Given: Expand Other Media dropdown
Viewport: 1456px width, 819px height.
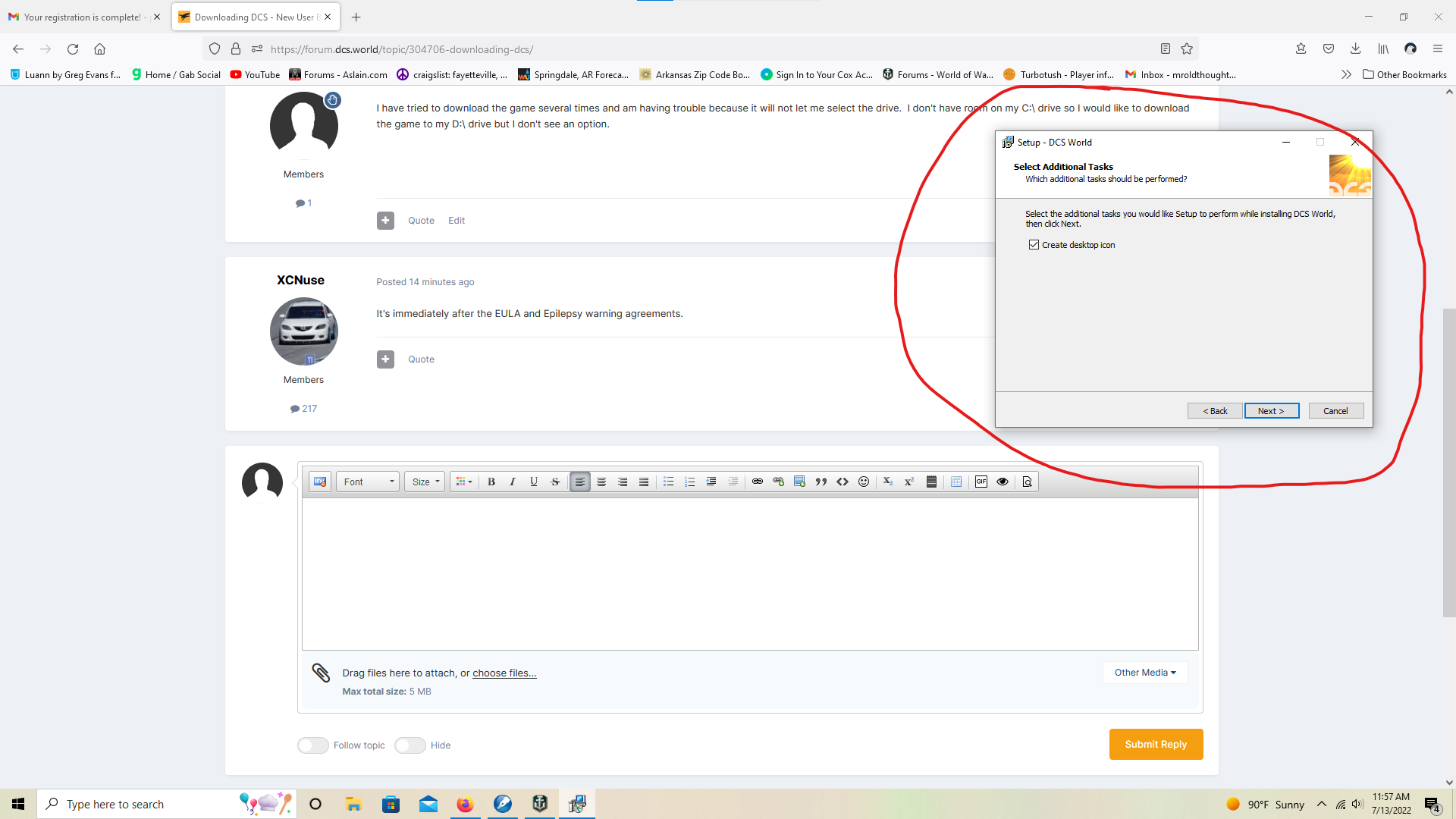Looking at the screenshot, I should (x=1145, y=673).
